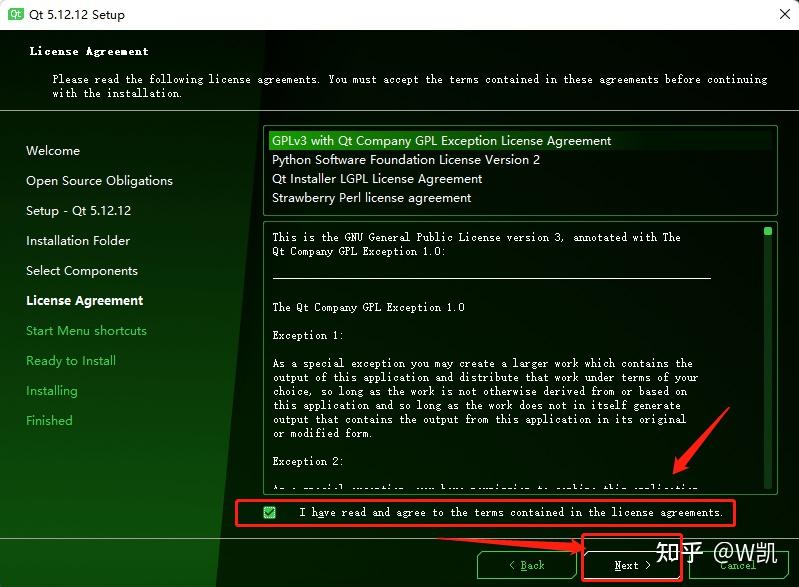The width and height of the screenshot is (799, 587).
Task: Select Python Software Foundation License Version 2
Action: (x=521, y=159)
